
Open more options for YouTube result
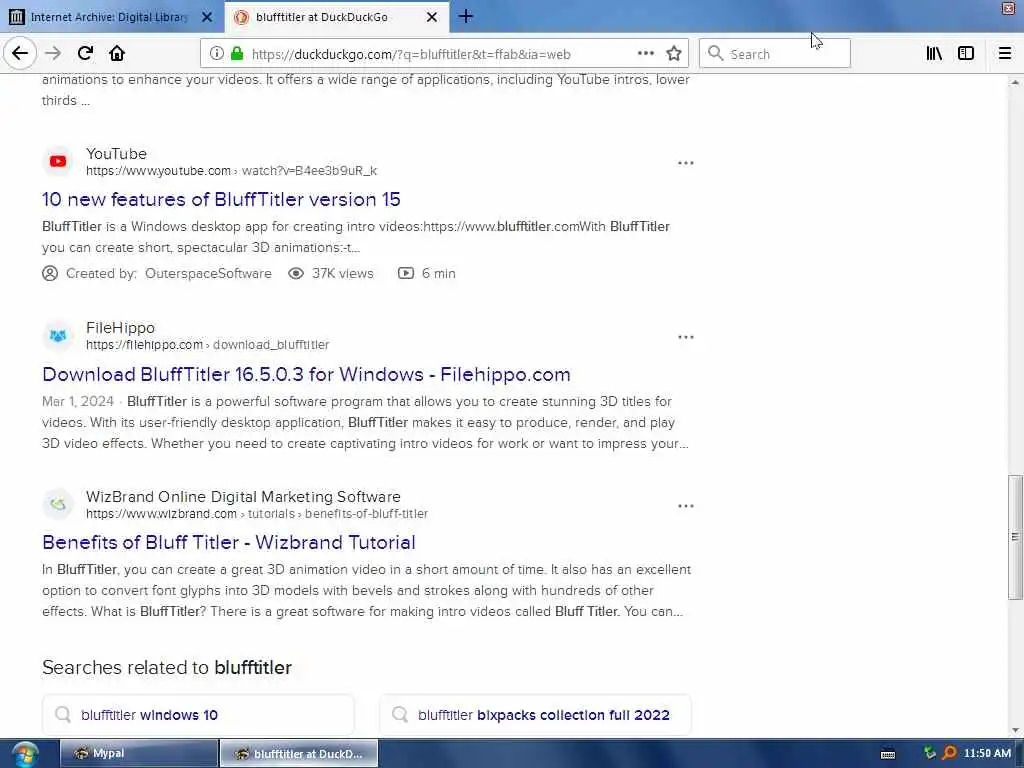(685, 163)
